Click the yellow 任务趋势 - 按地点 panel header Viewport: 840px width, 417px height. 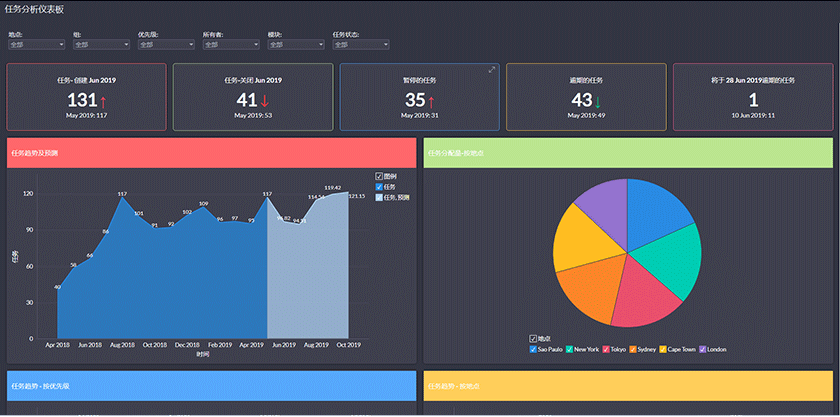[x=628, y=386]
